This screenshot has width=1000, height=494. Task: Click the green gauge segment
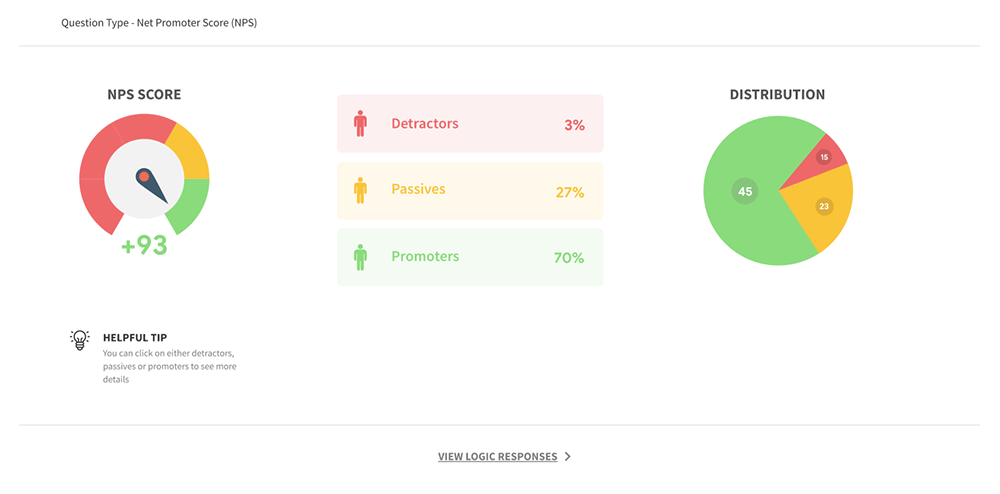190,203
